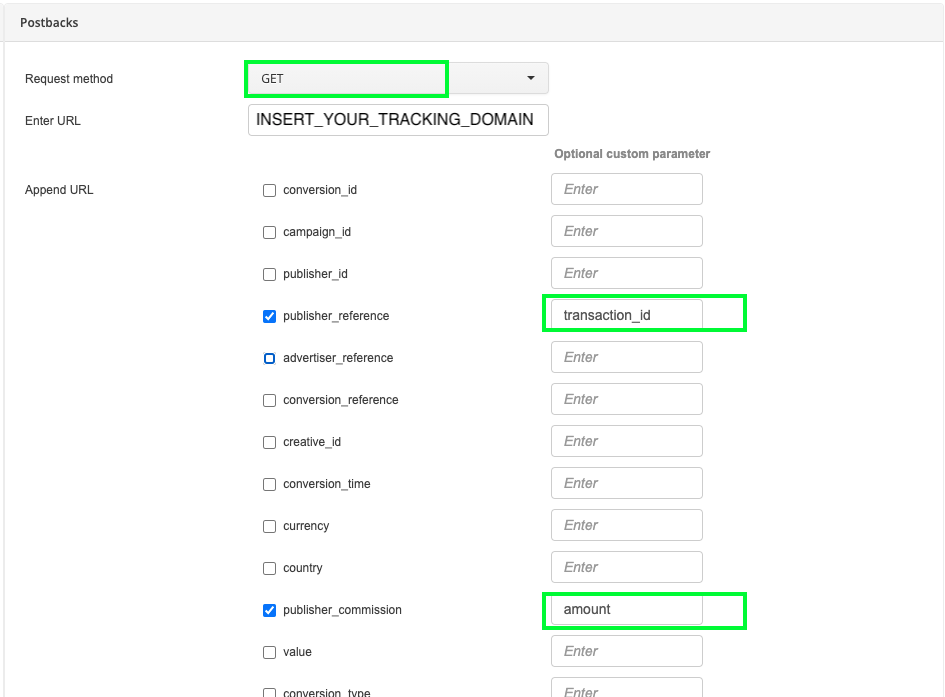Check the conversion_time checkbox
Screen dimensions: 945x697
click(x=269, y=484)
